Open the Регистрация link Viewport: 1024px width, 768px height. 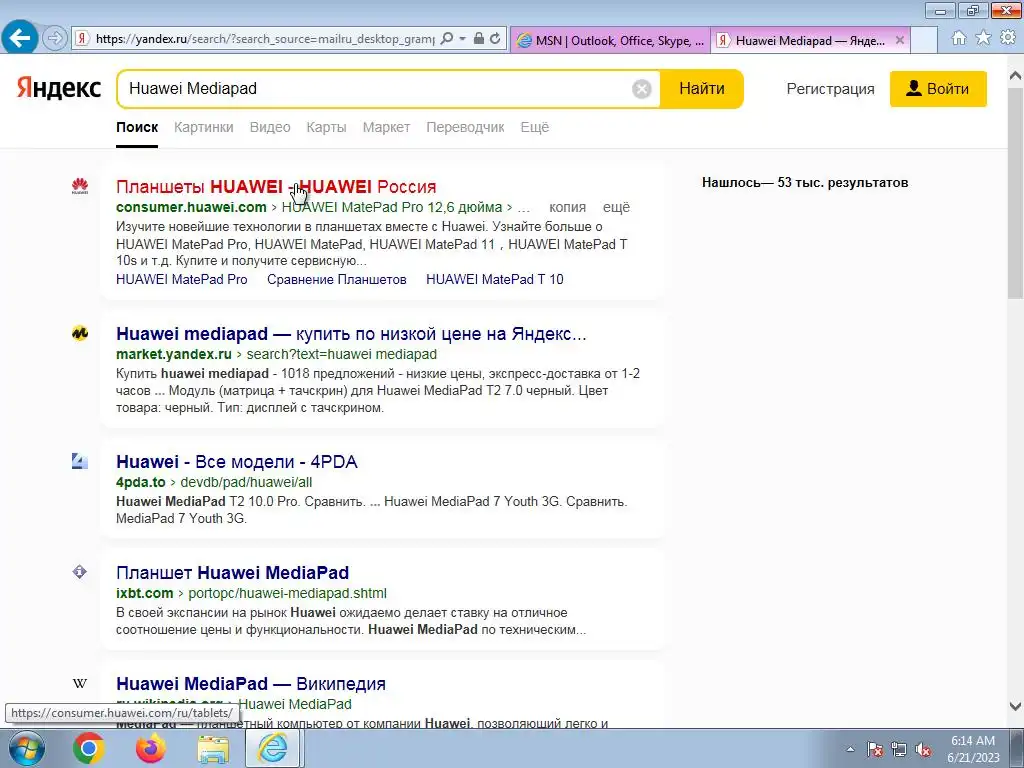pos(830,89)
